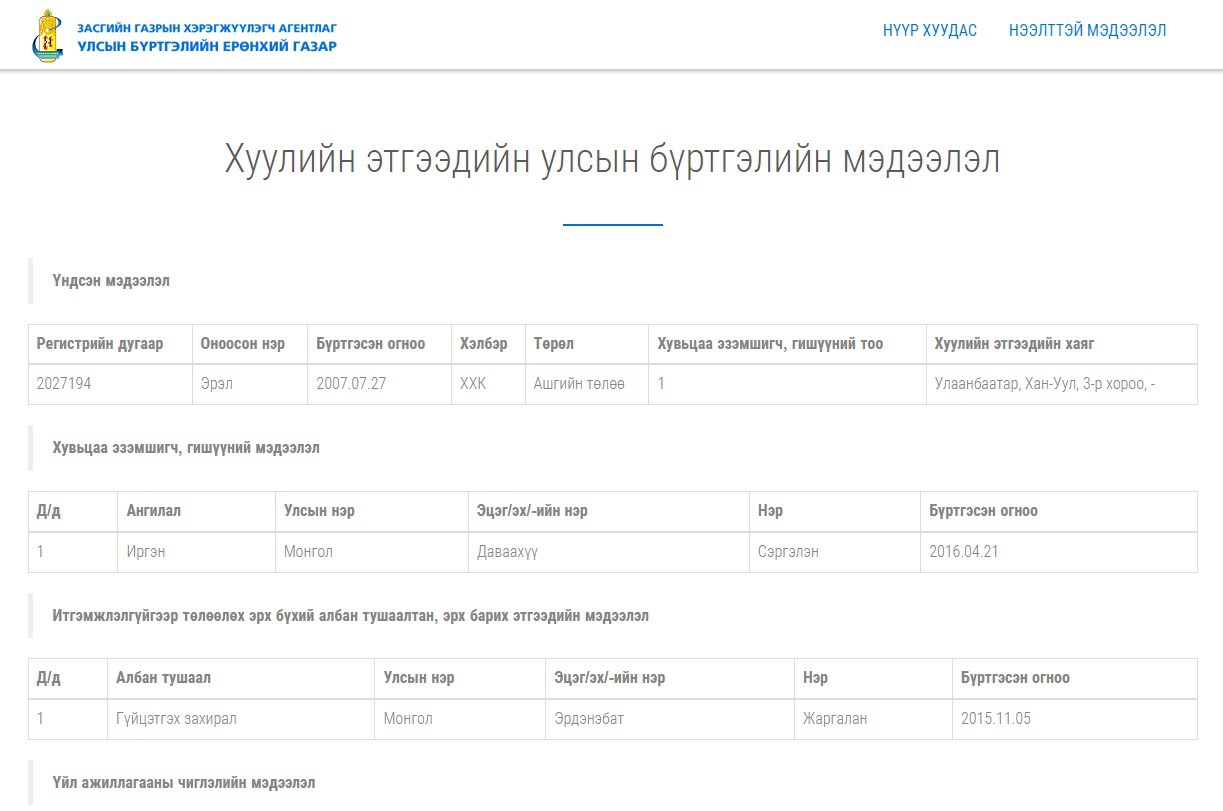1223x811 pixels.
Task: Click the state emblem logo icon
Action: click(x=47, y=36)
